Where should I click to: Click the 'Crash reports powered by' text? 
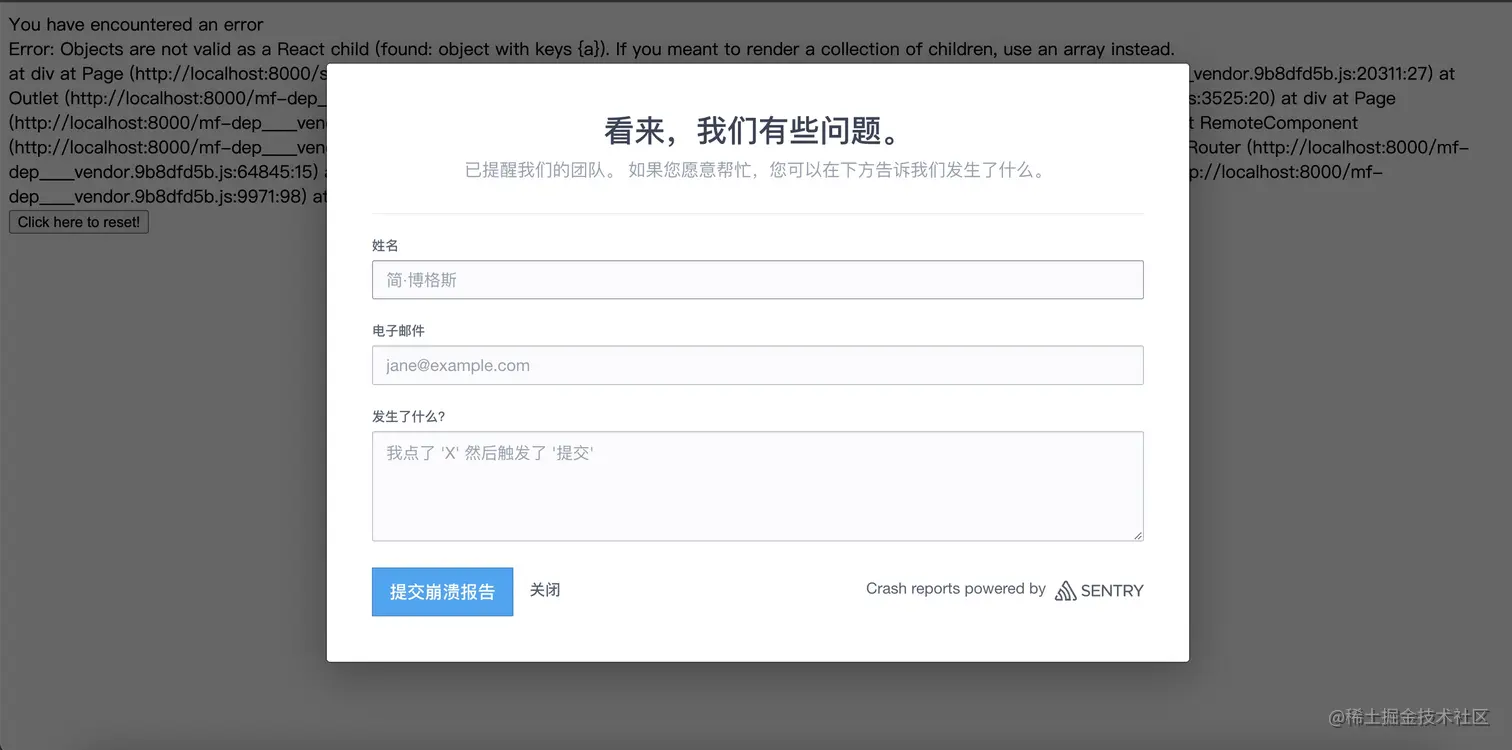[955, 589]
